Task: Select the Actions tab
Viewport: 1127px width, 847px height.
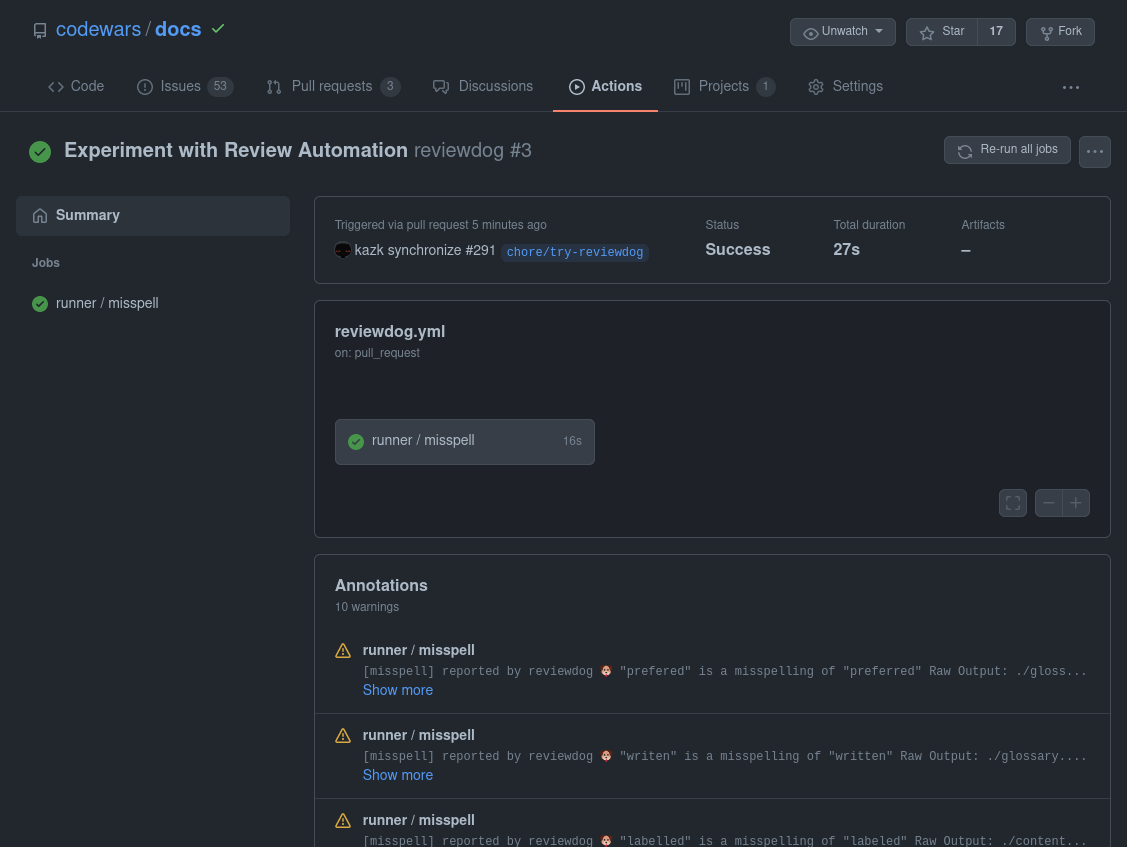Action: [605, 86]
